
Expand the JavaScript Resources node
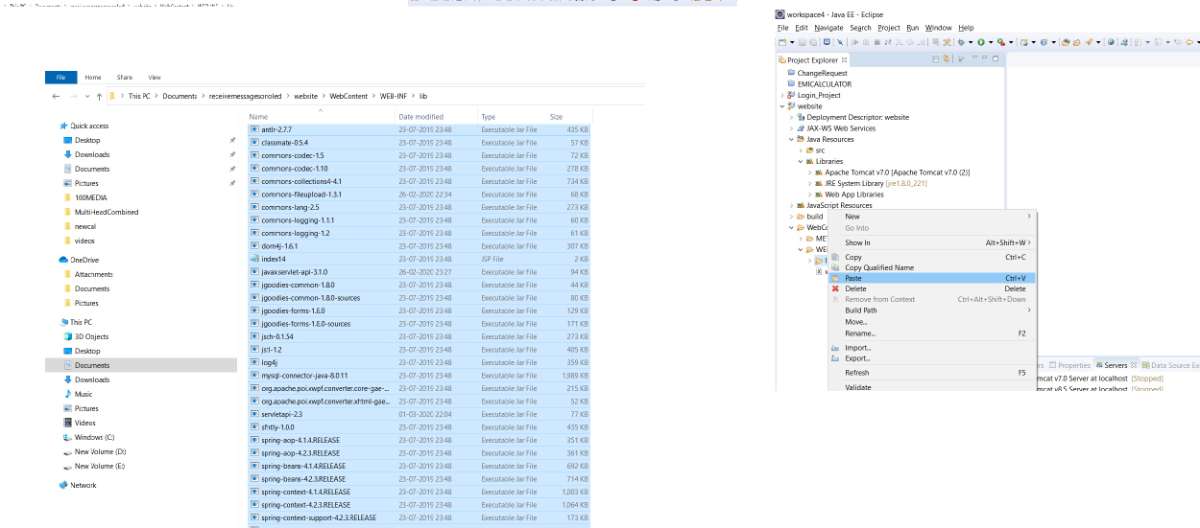click(x=791, y=205)
